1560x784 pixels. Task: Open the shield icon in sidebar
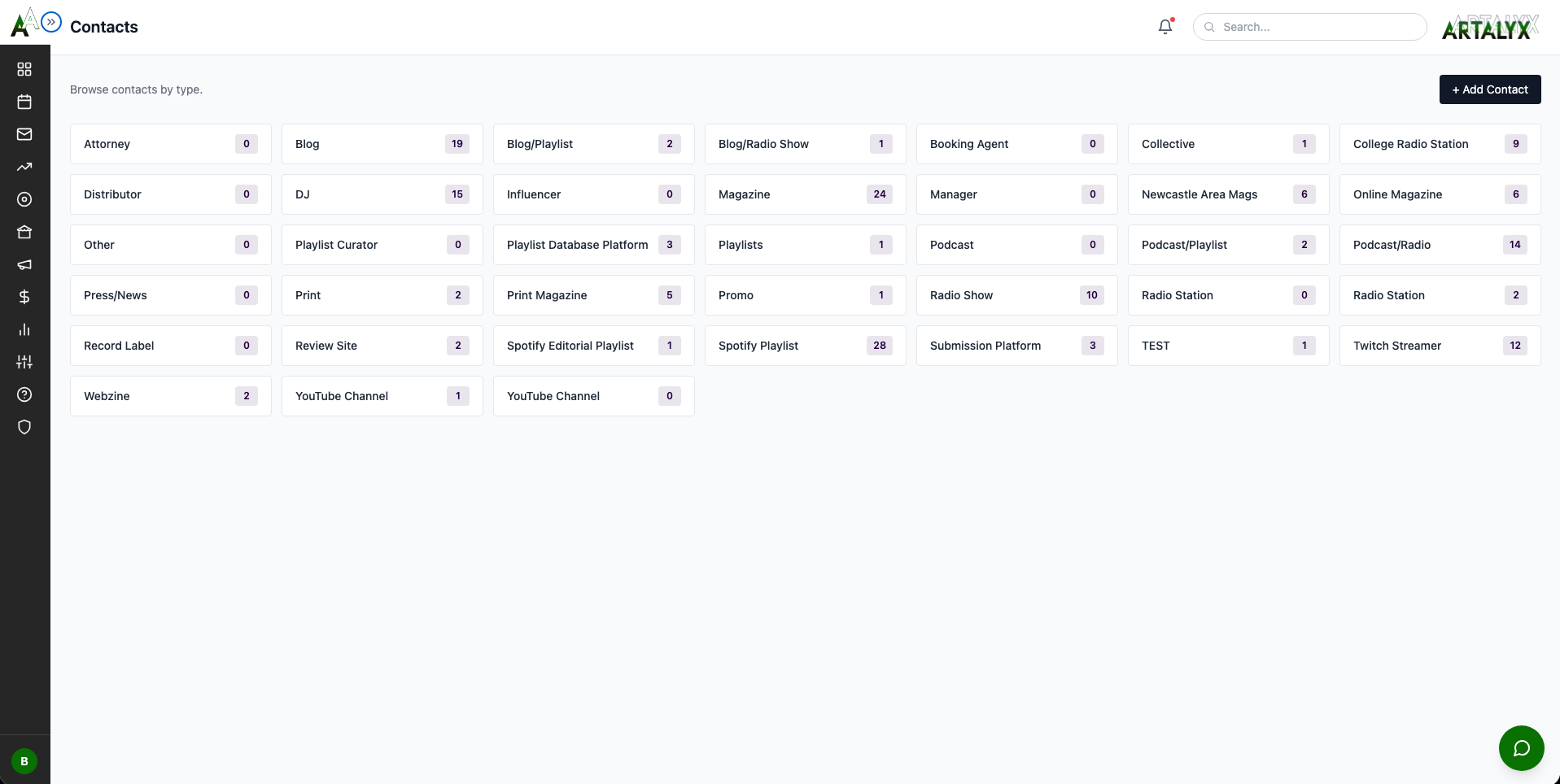(24, 427)
